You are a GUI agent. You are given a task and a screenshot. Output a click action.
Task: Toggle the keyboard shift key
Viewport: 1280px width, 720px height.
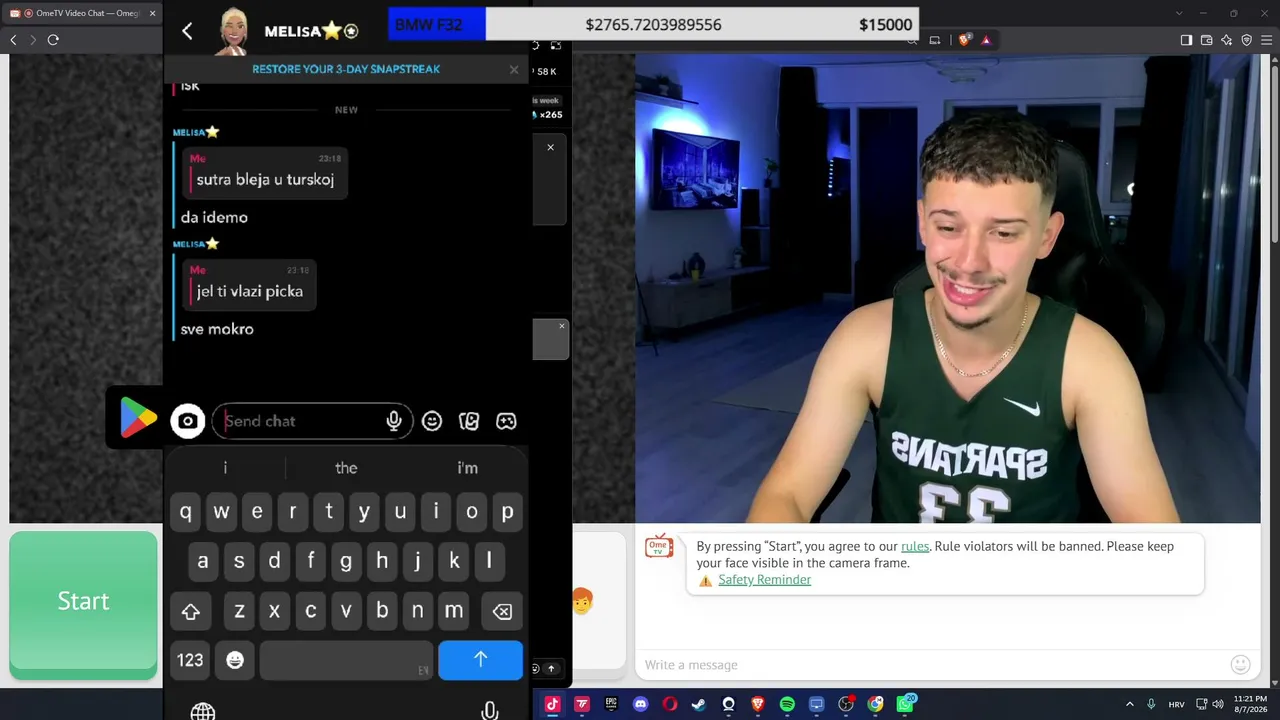(191, 611)
